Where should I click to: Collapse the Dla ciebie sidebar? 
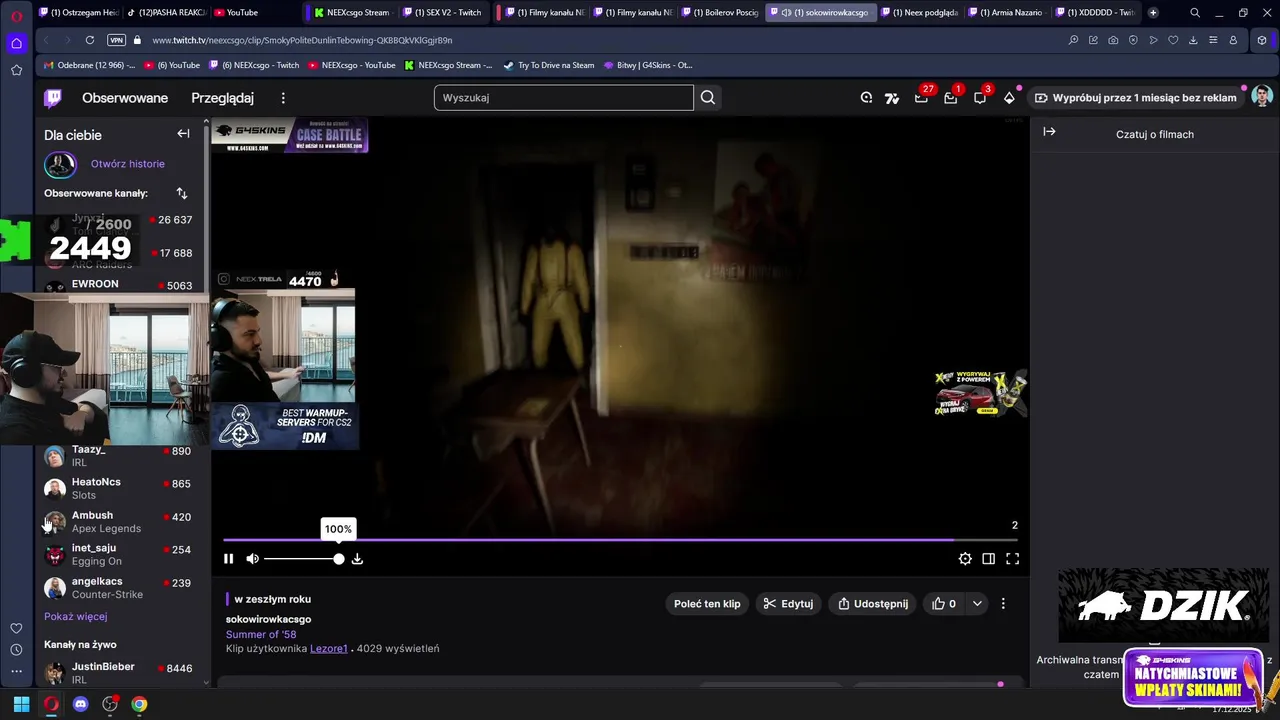[183, 134]
